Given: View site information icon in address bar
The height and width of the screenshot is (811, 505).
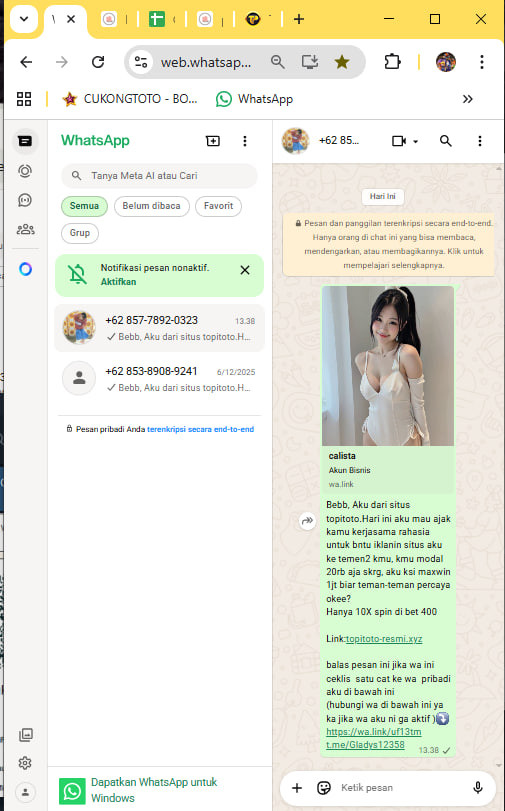Looking at the screenshot, I should tap(141, 63).
